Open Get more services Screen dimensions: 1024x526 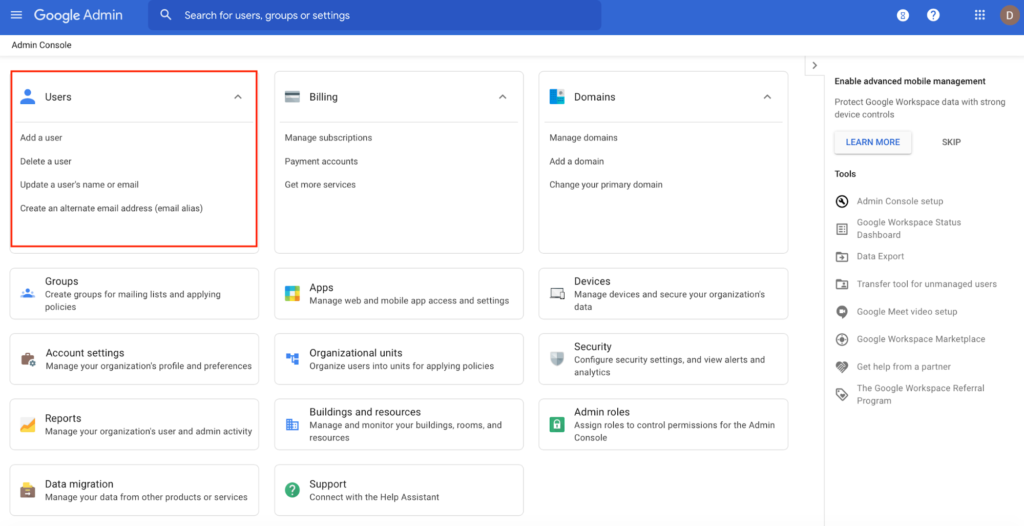pos(320,185)
